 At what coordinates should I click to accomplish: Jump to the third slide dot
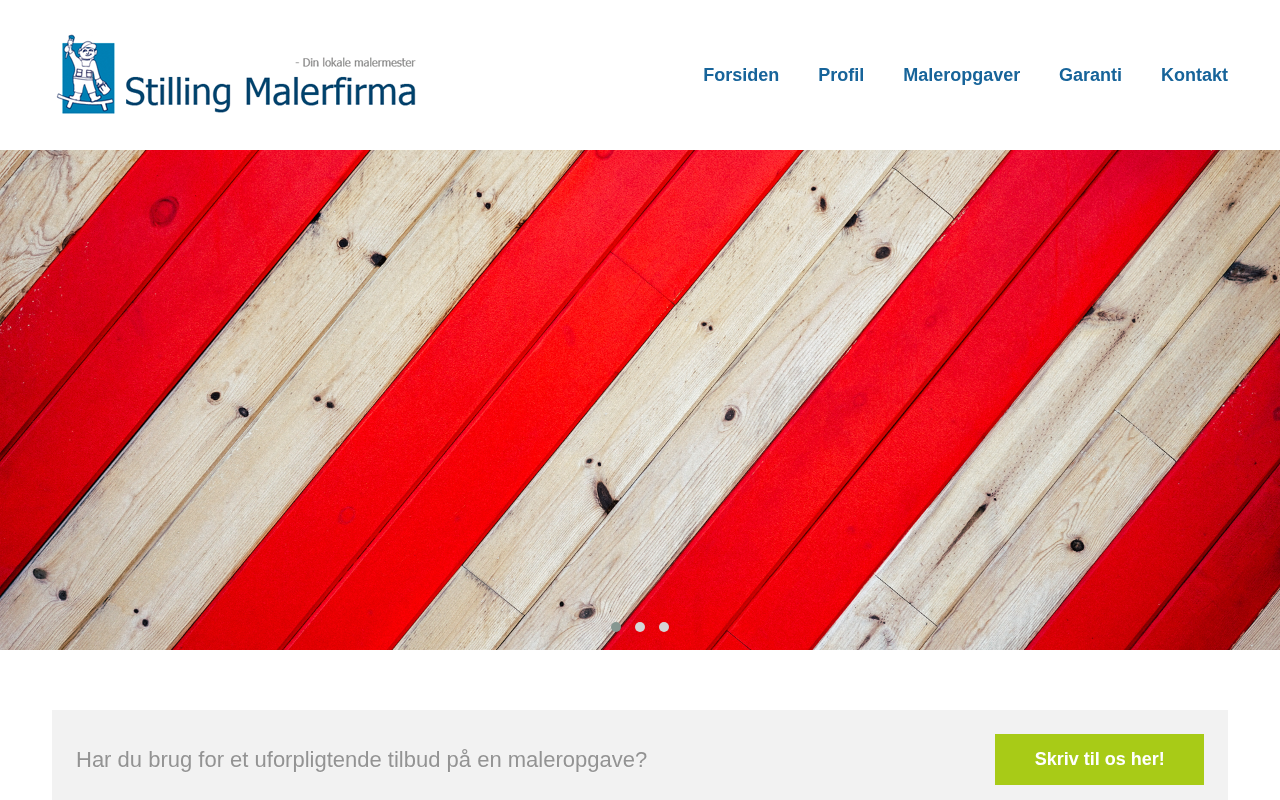(664, 627)
